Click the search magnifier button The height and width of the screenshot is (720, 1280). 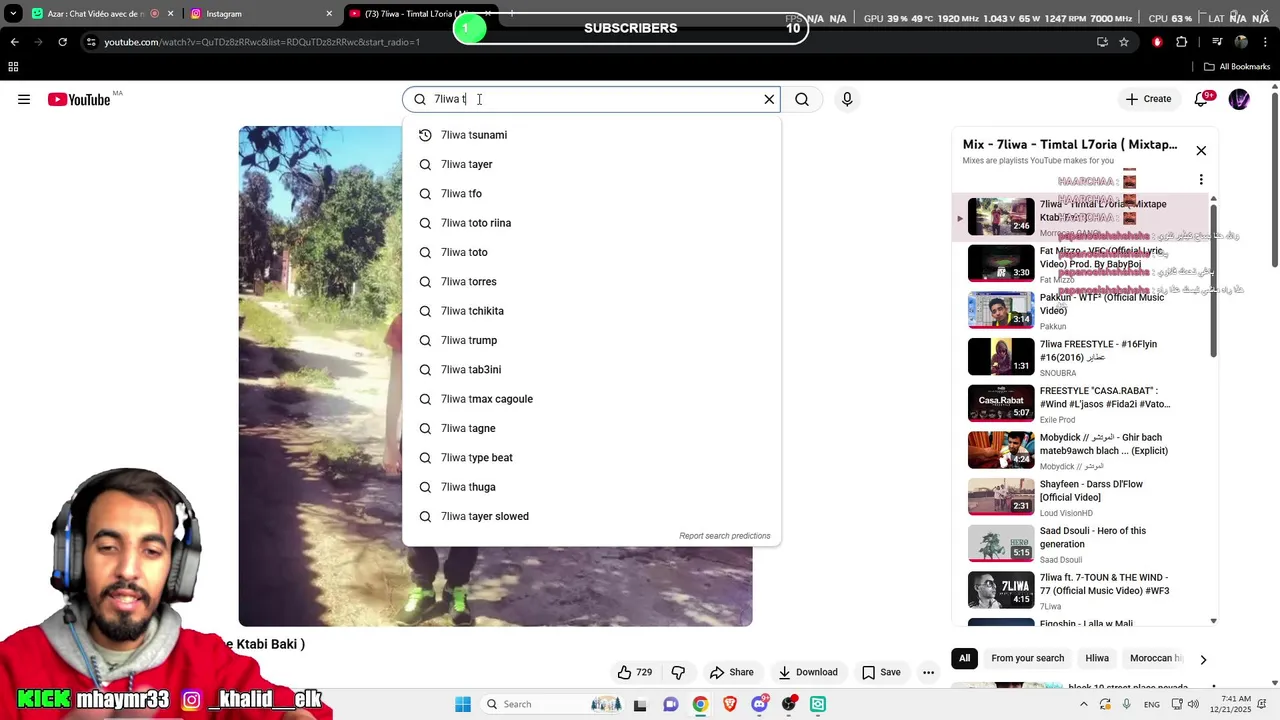point(802,99)
